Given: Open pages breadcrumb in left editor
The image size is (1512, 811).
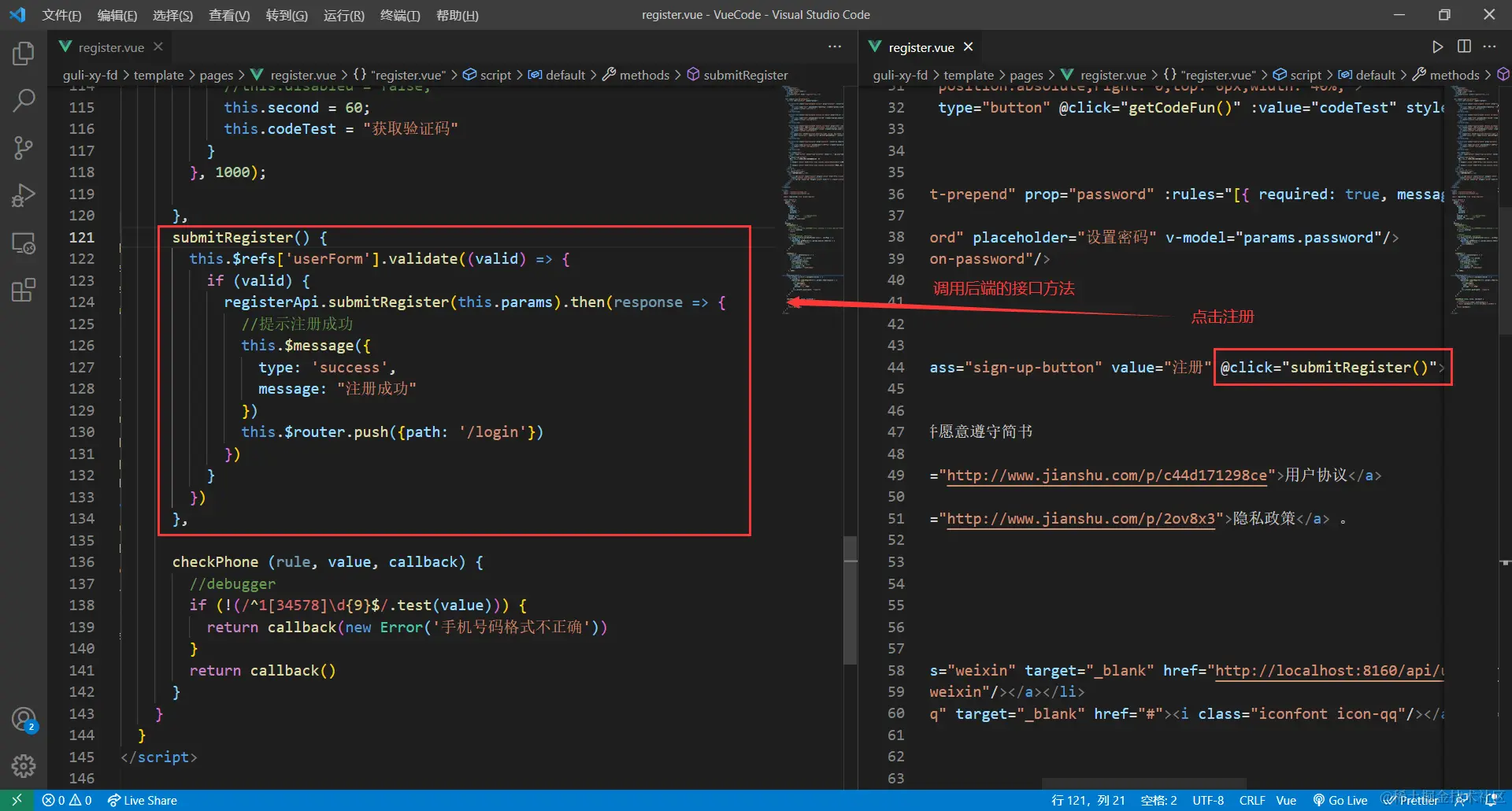Looking at the screenshot, I should 217,75.
